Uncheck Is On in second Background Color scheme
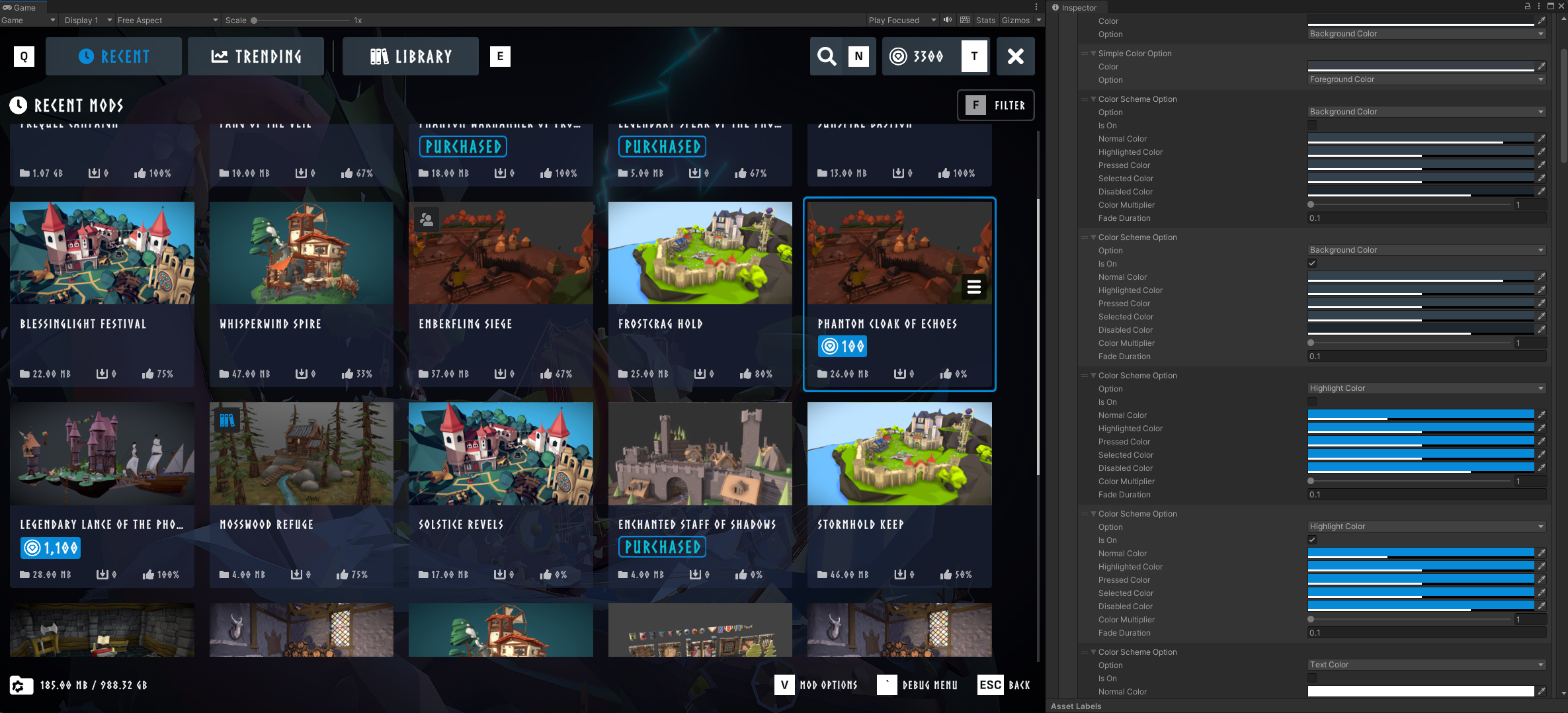Image resolution: width=1568 pixels, height=713 pixels. click(x=1312, y=263)
